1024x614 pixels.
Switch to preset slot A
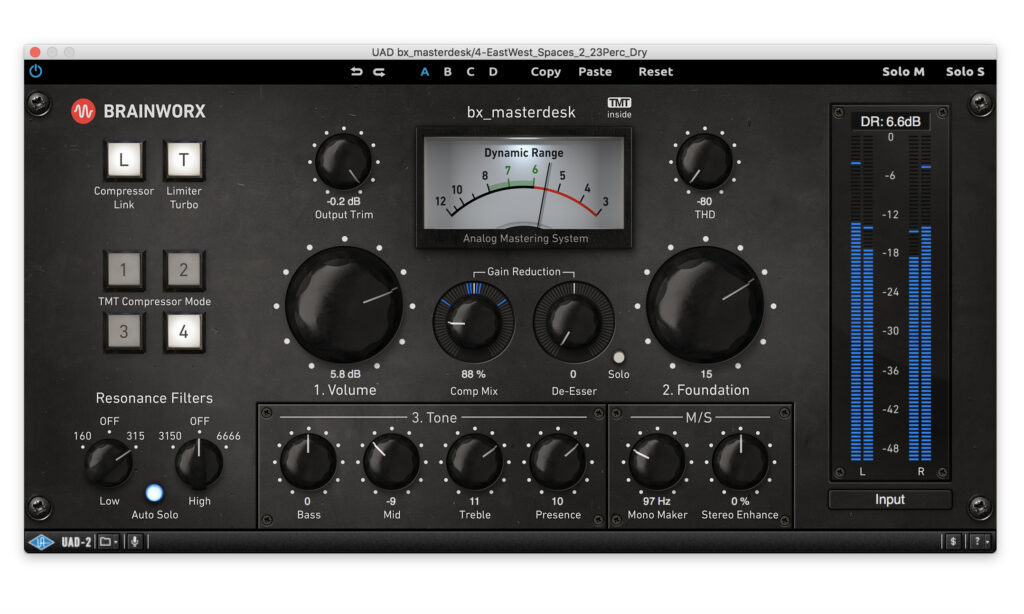(x=424, y=72)
